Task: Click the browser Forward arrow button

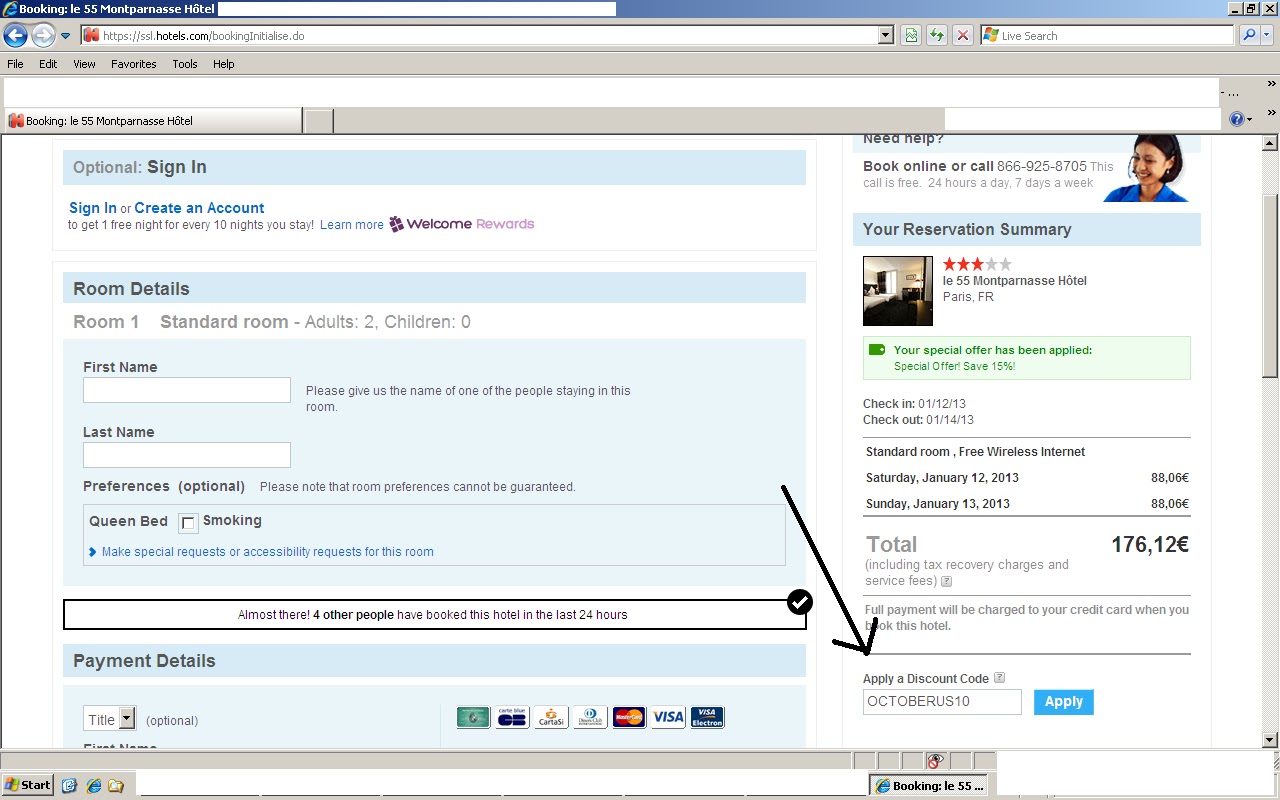Action: tap(43, 36)
